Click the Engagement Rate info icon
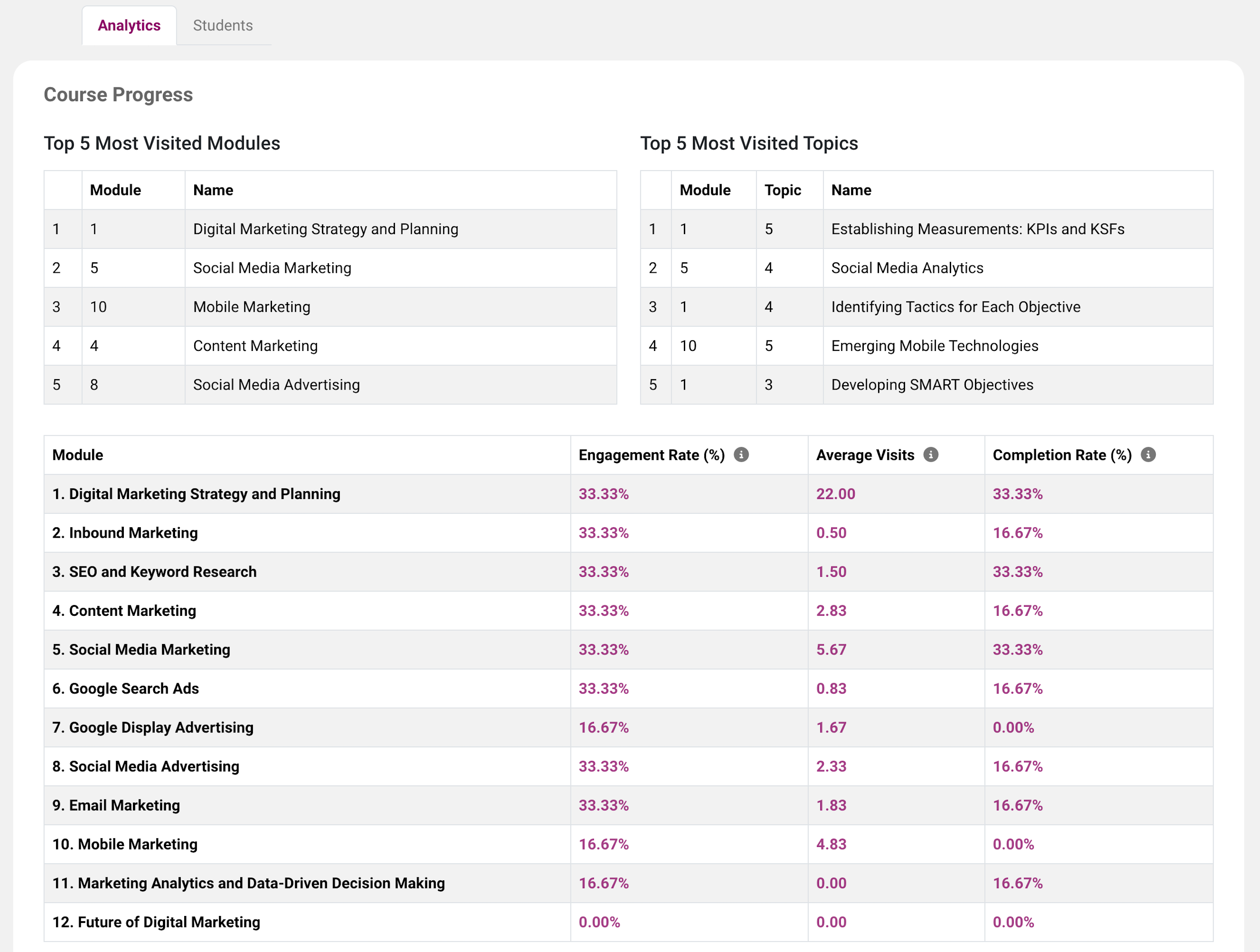The width and height of the screenshot is (1260, 952). tap(741, 454)
